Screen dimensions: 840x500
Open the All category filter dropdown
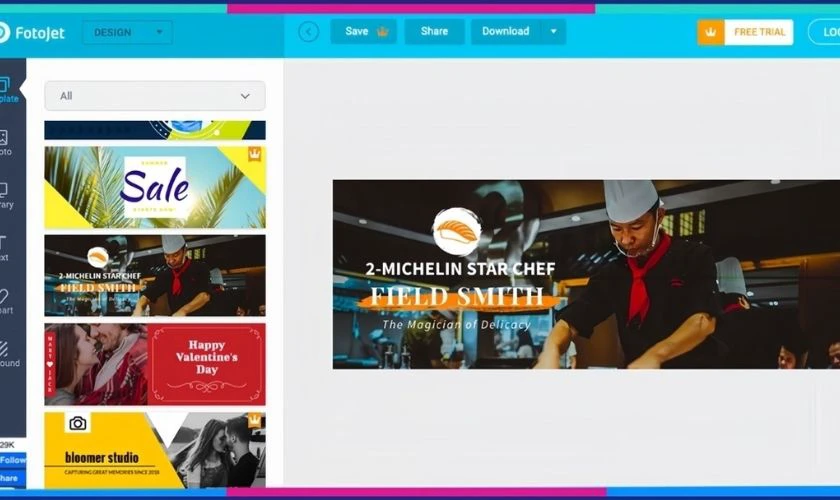point(155,96)
